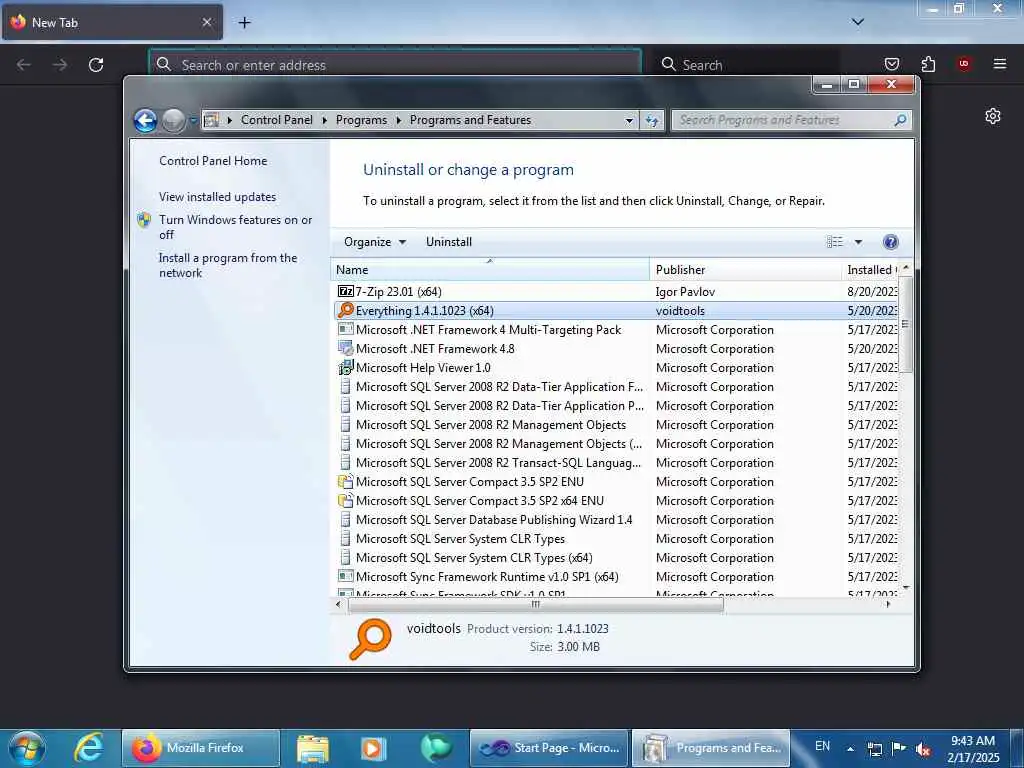Open the More view options dropdown arrow
Viewport: 1024px width, 768px height.
point(859,242)
